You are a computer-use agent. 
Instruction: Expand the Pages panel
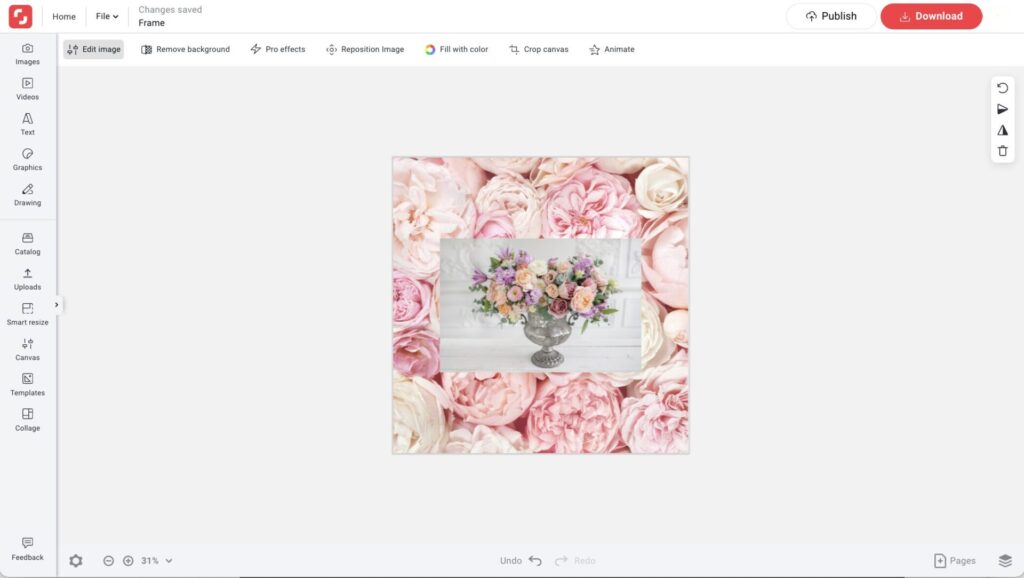(x=954, y=560)
